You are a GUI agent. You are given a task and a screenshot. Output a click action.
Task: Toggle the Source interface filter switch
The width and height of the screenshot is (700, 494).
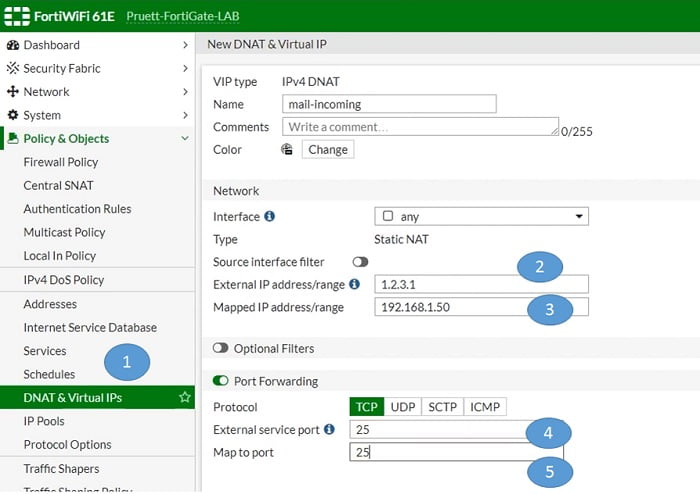click(360, 262)
